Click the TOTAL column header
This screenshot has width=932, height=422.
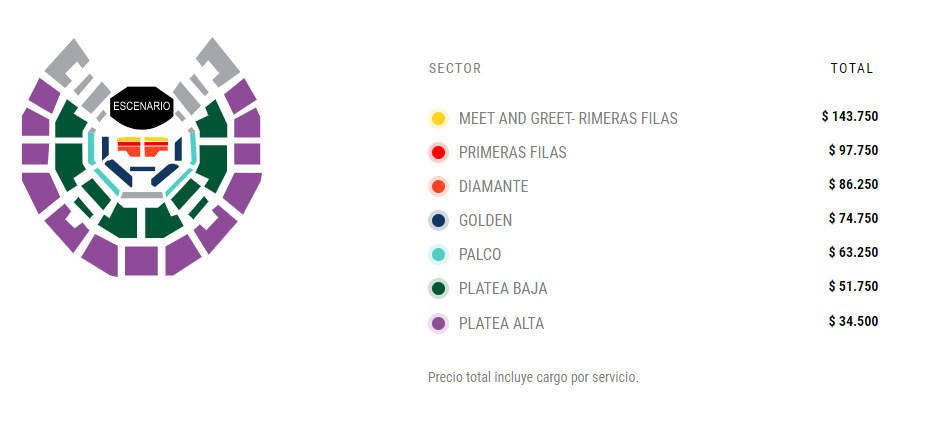click(852, 69)
